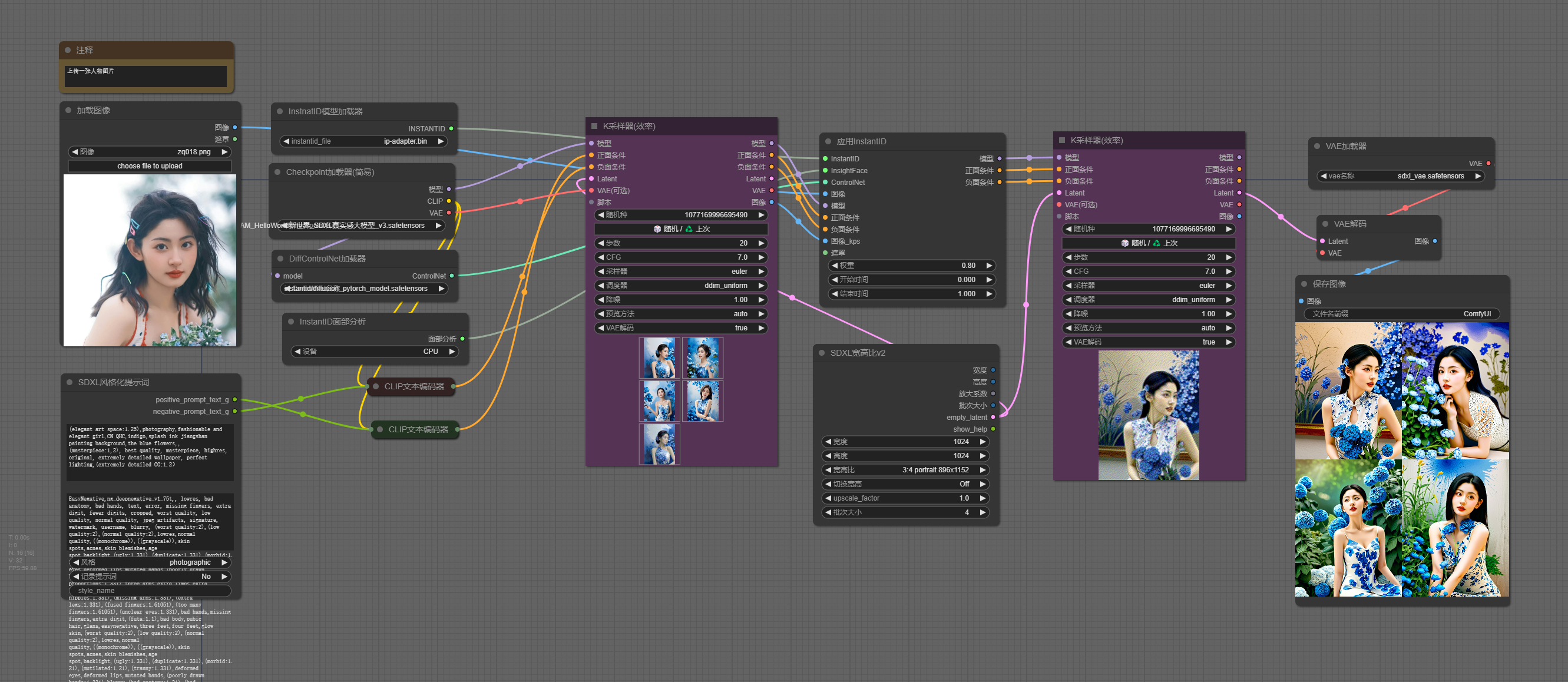
Task: Click the show_help output port
Action: [x=993, y=429]
